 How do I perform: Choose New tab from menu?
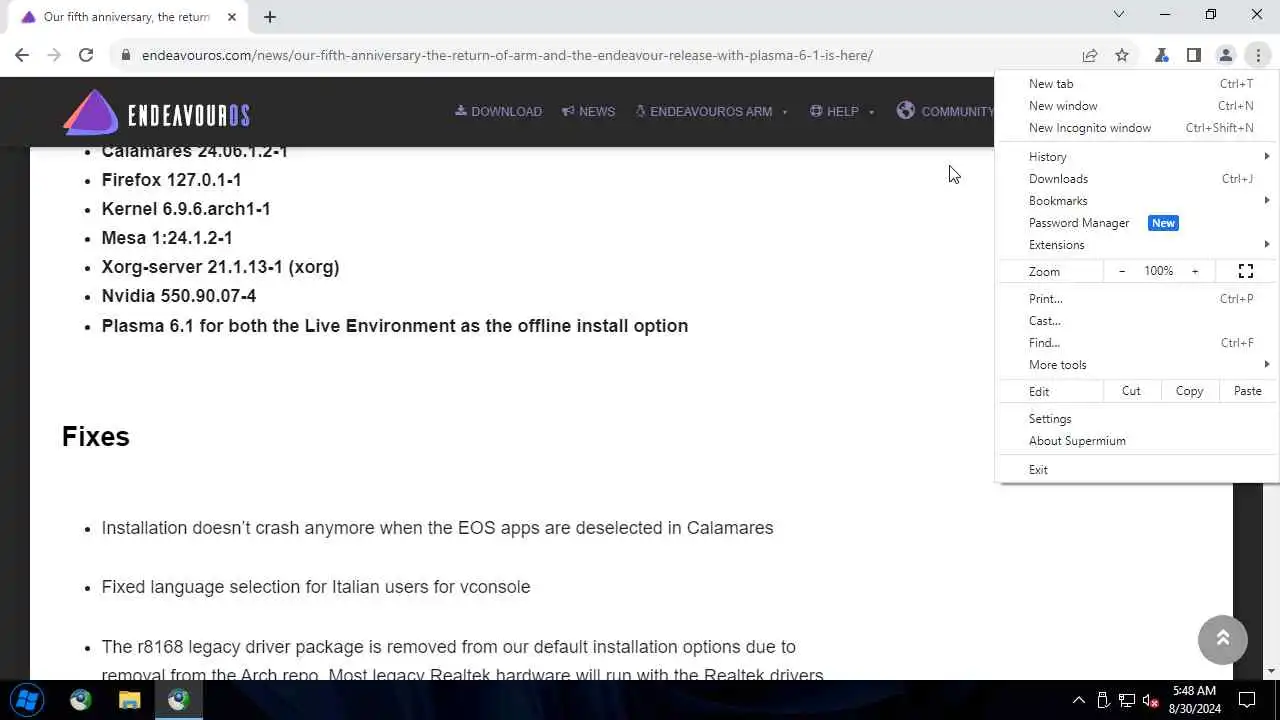click(1137, 84)
